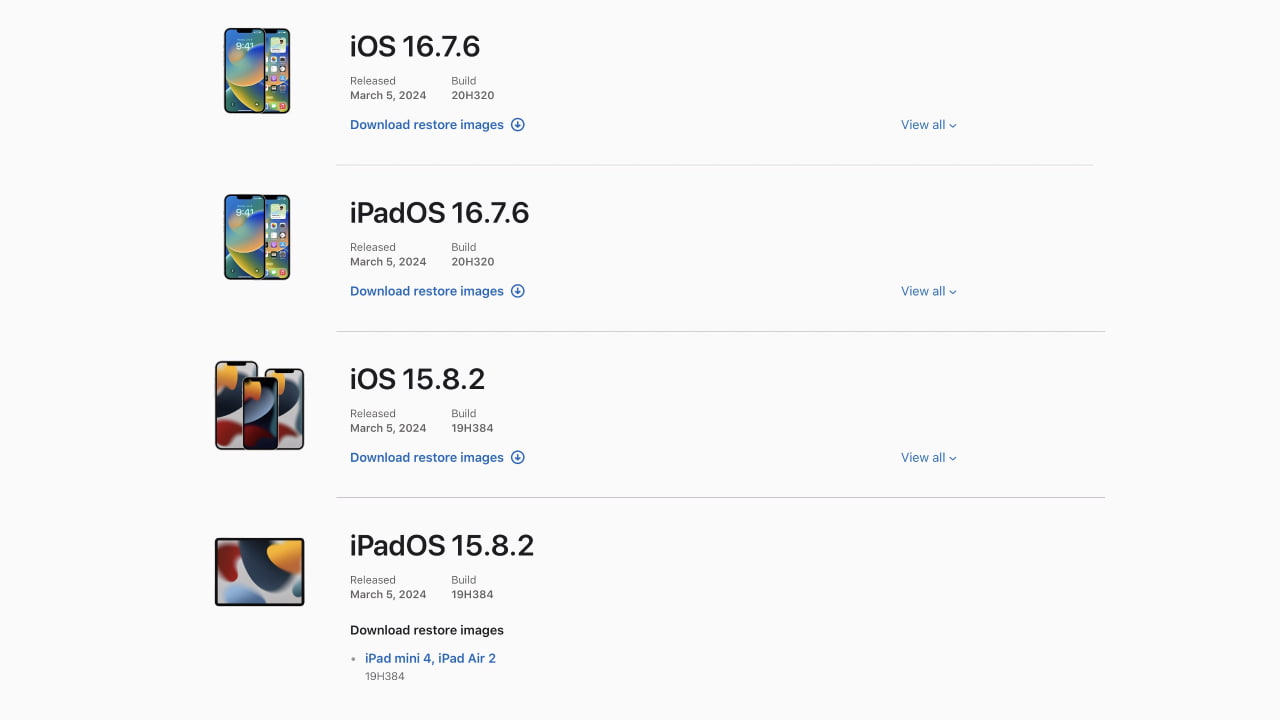Click the download arrow icon for iOS 15.8.2
This screenshot has height=720, width=1280.
(518, 457)
